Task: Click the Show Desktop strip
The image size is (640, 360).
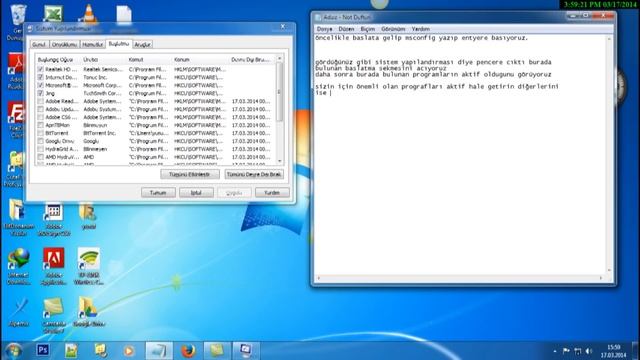Action: click(x=636, y=351)
